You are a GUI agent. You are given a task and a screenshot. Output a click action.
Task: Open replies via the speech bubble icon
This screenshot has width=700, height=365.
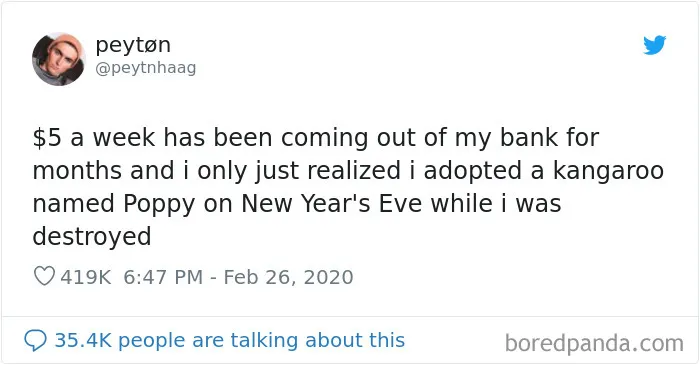coord(35,340)
